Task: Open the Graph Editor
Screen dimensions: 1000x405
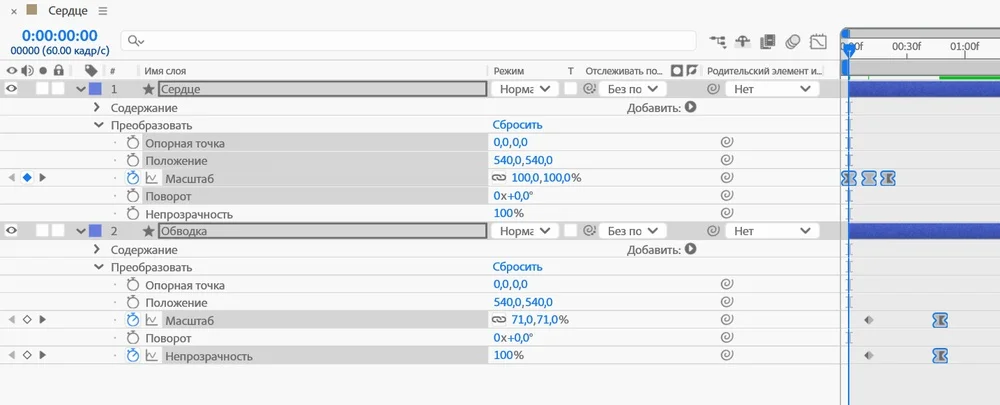Action: [x=819, y=42]
